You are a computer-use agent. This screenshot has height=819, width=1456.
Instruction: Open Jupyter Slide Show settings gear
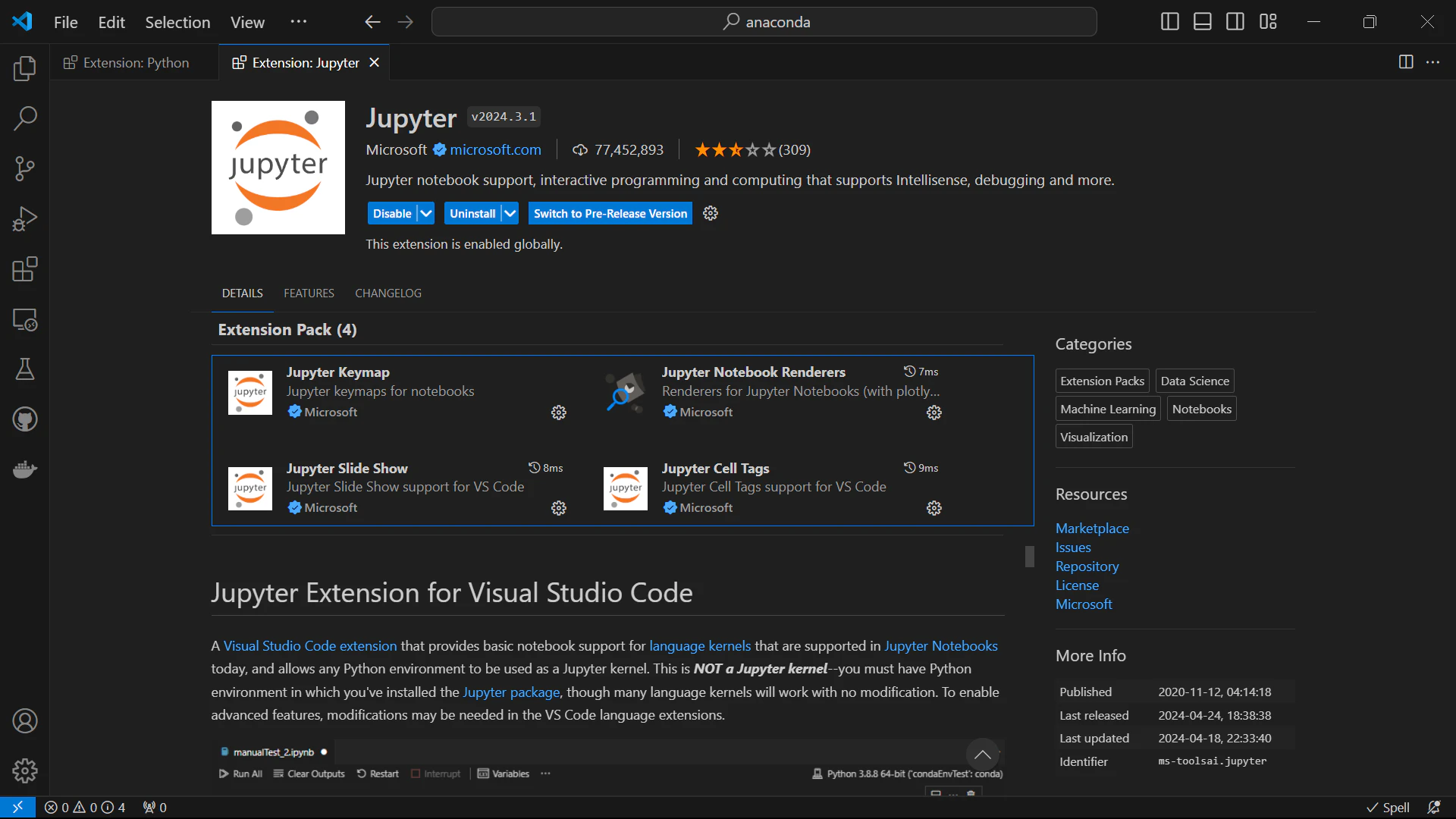(559, 508)
